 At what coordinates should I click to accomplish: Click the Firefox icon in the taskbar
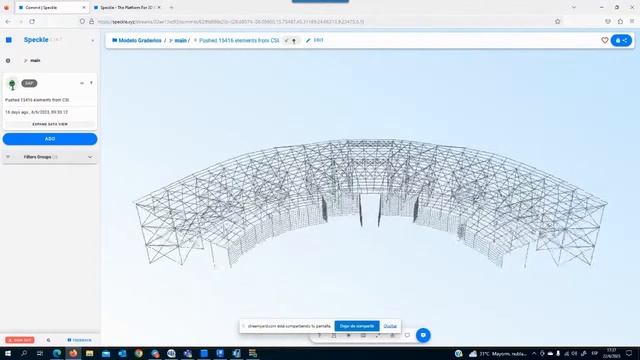pos(73,353)
